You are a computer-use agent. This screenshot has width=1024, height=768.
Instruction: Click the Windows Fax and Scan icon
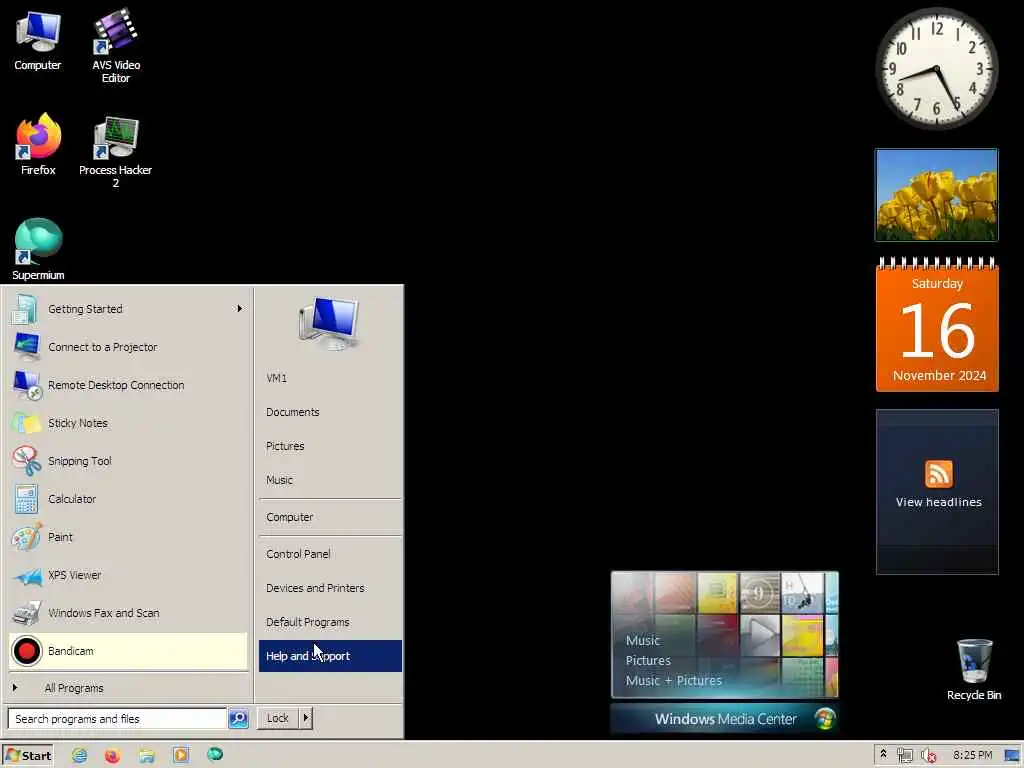[x=26, y=613]
